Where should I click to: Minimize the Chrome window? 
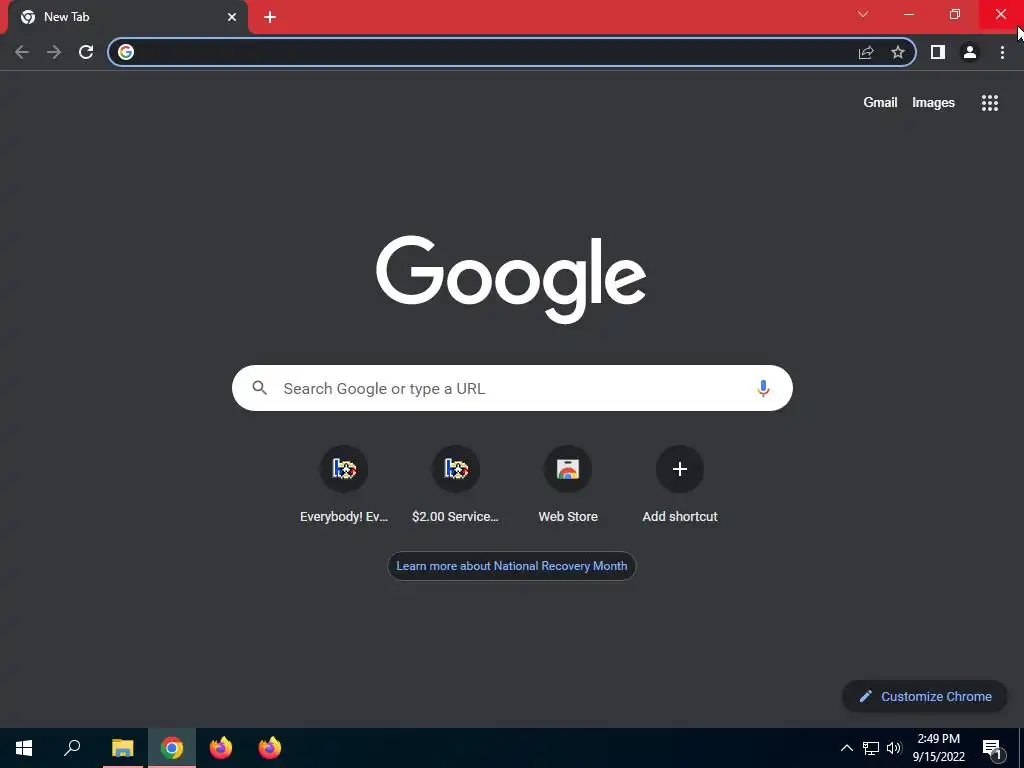pos(908,14)
